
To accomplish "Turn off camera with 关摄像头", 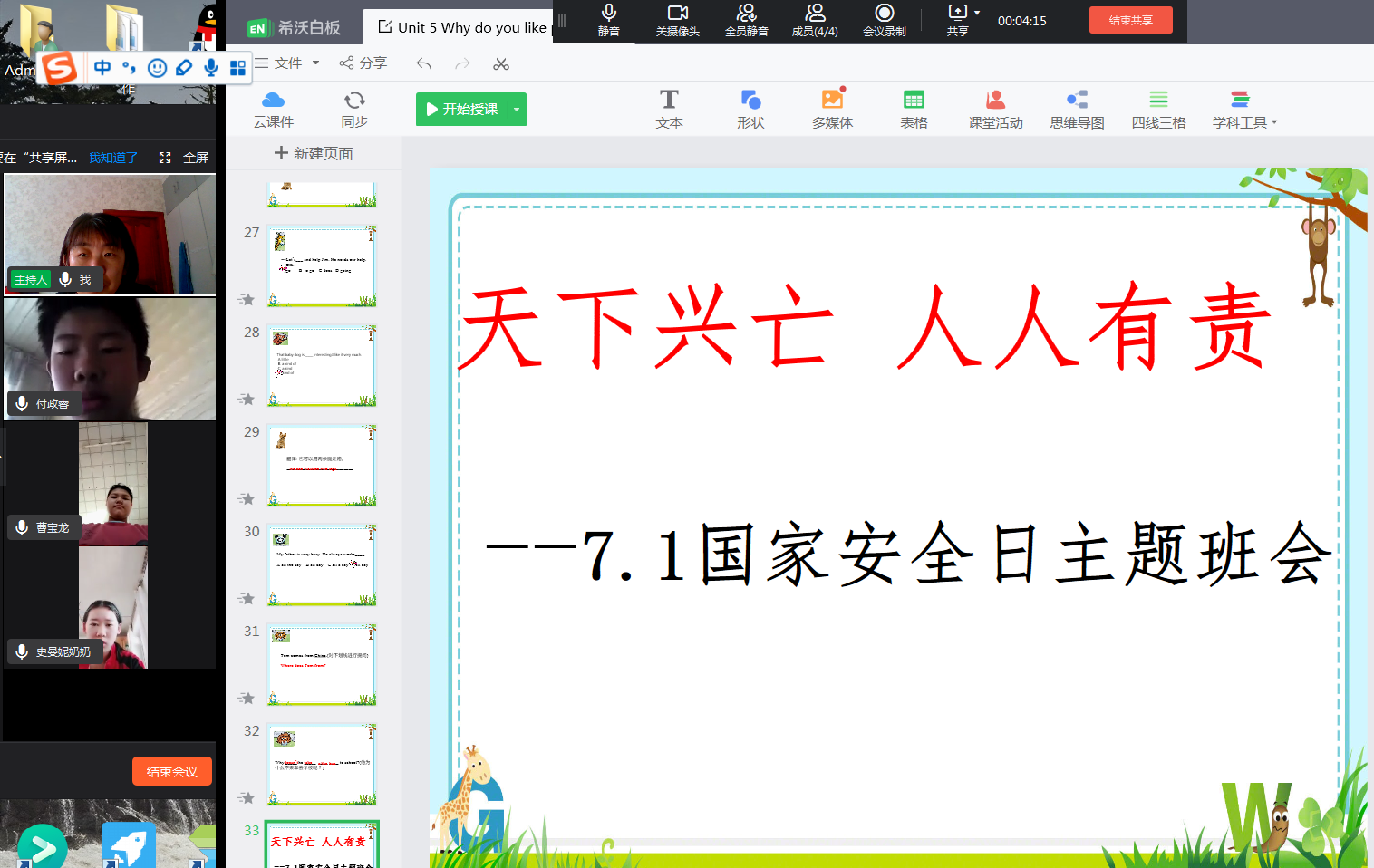I will [677, 19].
